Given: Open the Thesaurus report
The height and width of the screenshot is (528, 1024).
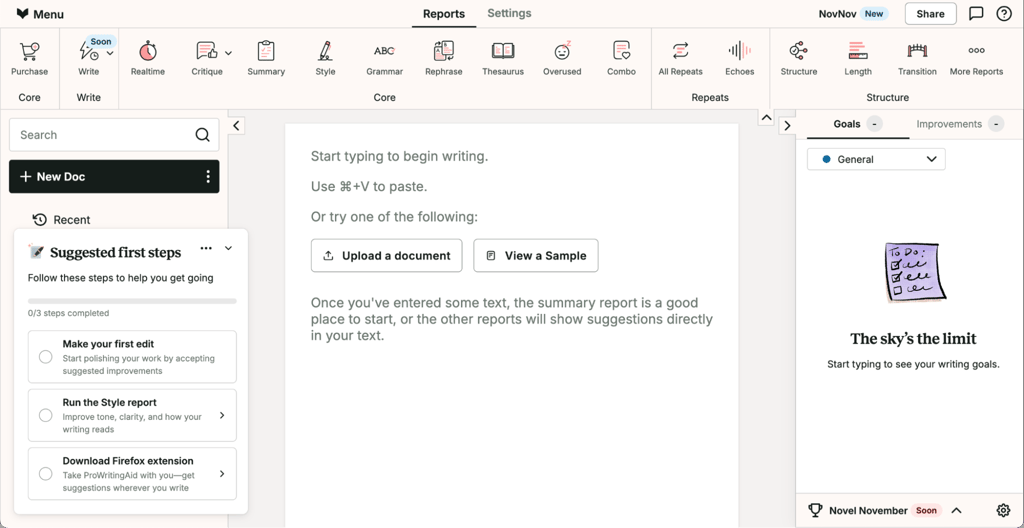Looking at the screenshot, I should [x=503, y=59].
